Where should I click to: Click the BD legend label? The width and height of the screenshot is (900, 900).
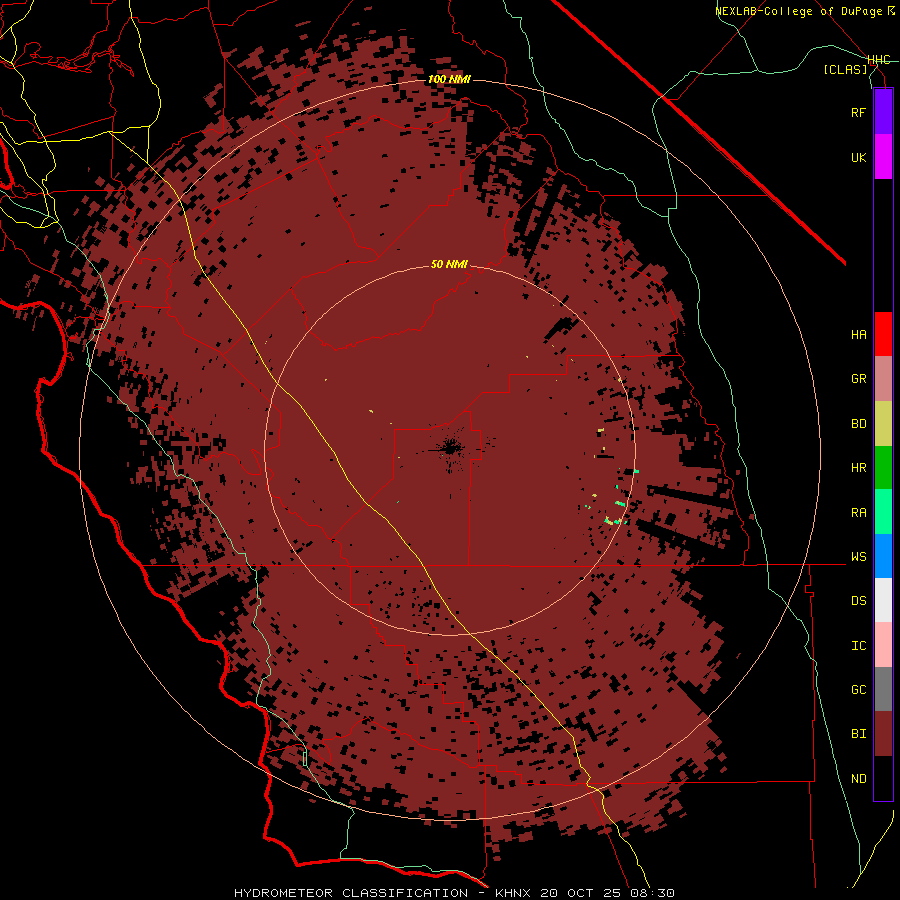point(858,424)
